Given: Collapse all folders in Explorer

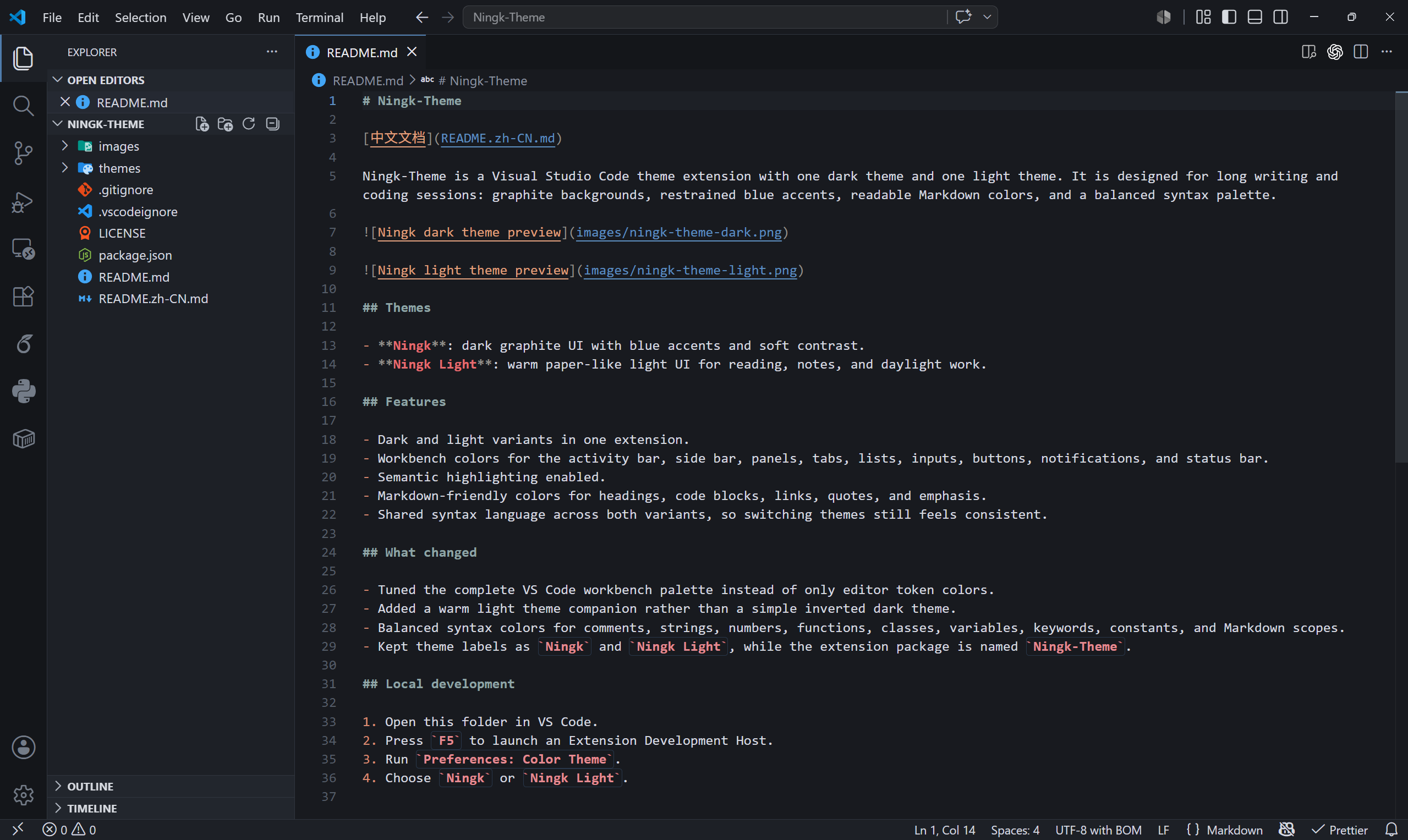Looking at the screenshot, I should point(273,124).
